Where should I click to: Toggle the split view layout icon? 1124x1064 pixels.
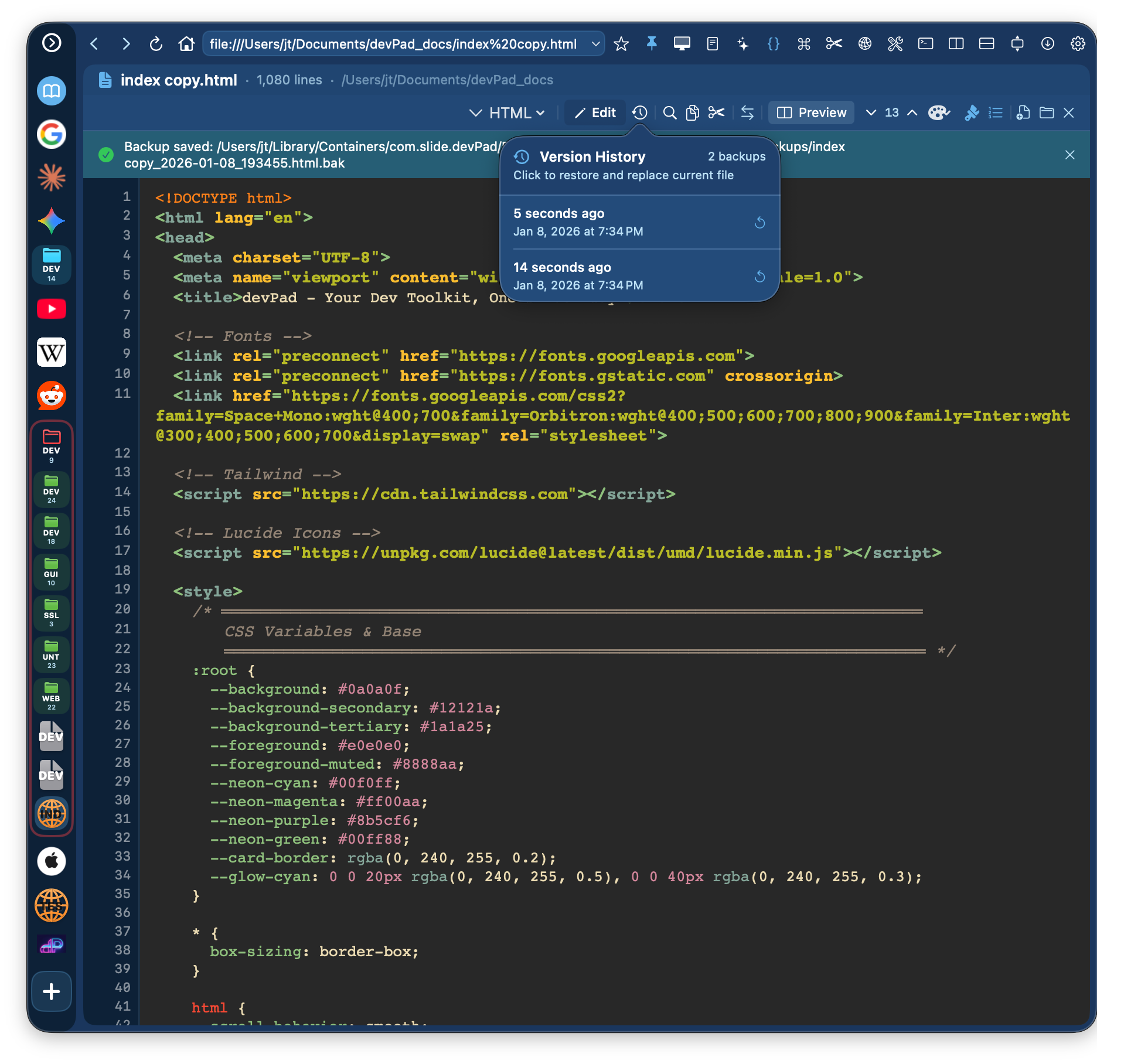pos(956,43)
